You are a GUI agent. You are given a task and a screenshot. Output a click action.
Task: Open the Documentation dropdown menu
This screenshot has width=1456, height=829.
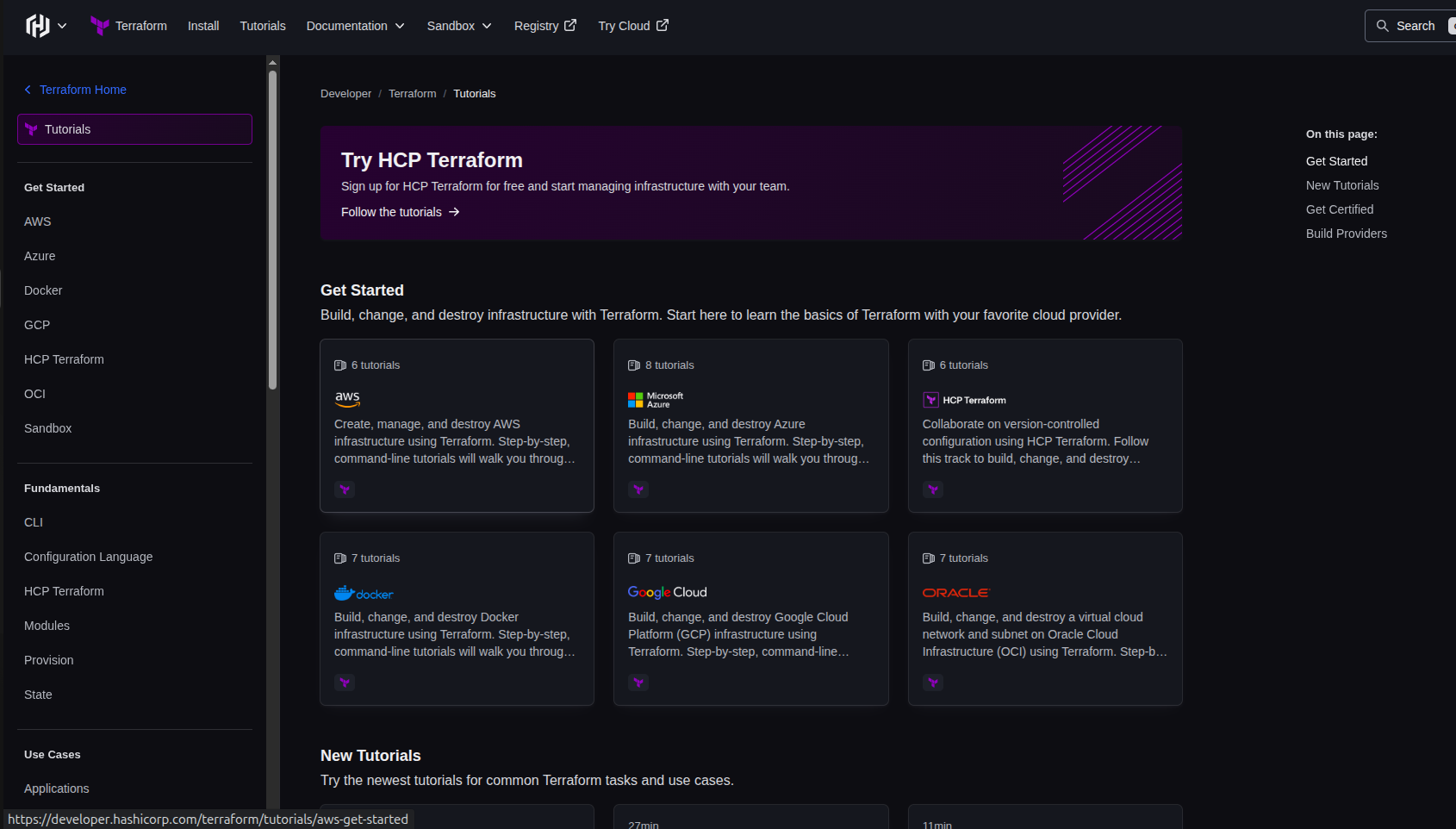pyautogui.click(x=355, y=26)
